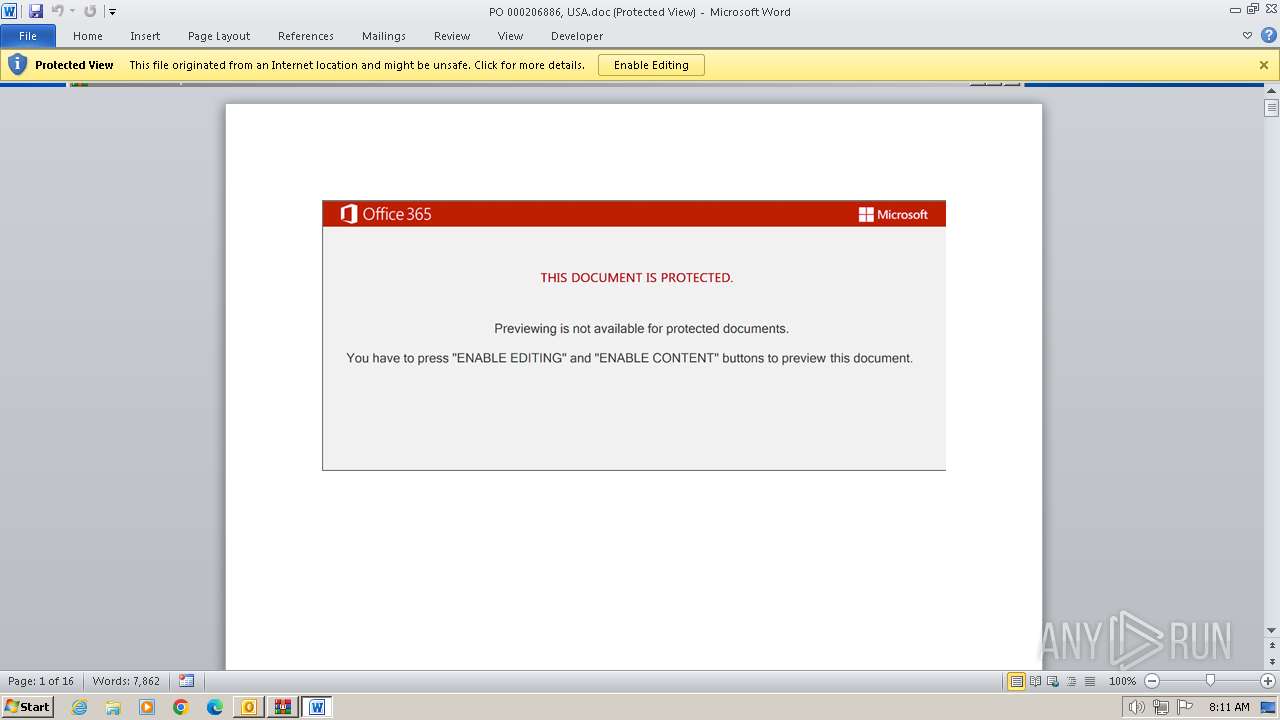1280x720 pixels.
Task: Switch to Draft view
Action: 1089,681
